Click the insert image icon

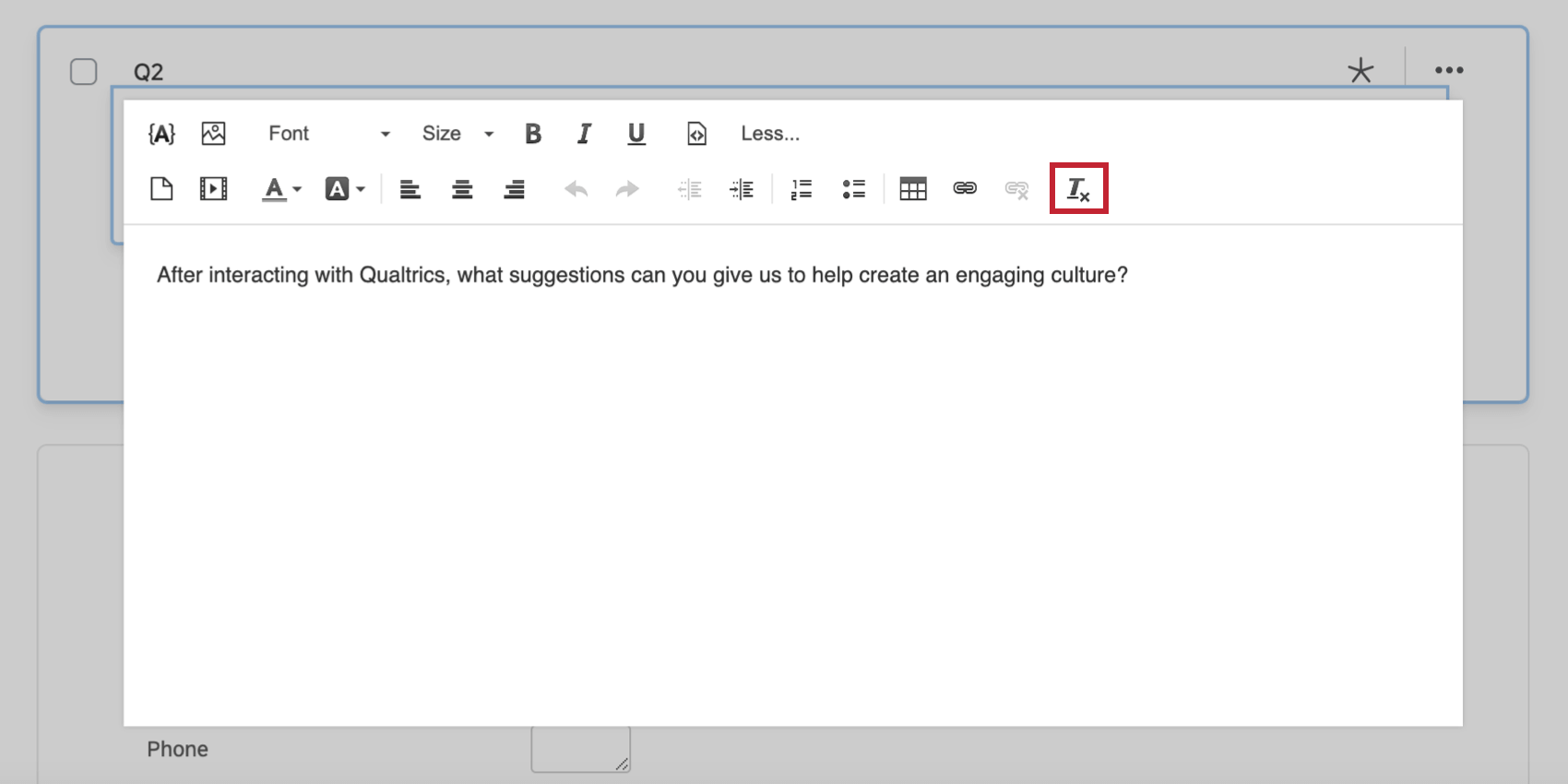tap(213, 134)
